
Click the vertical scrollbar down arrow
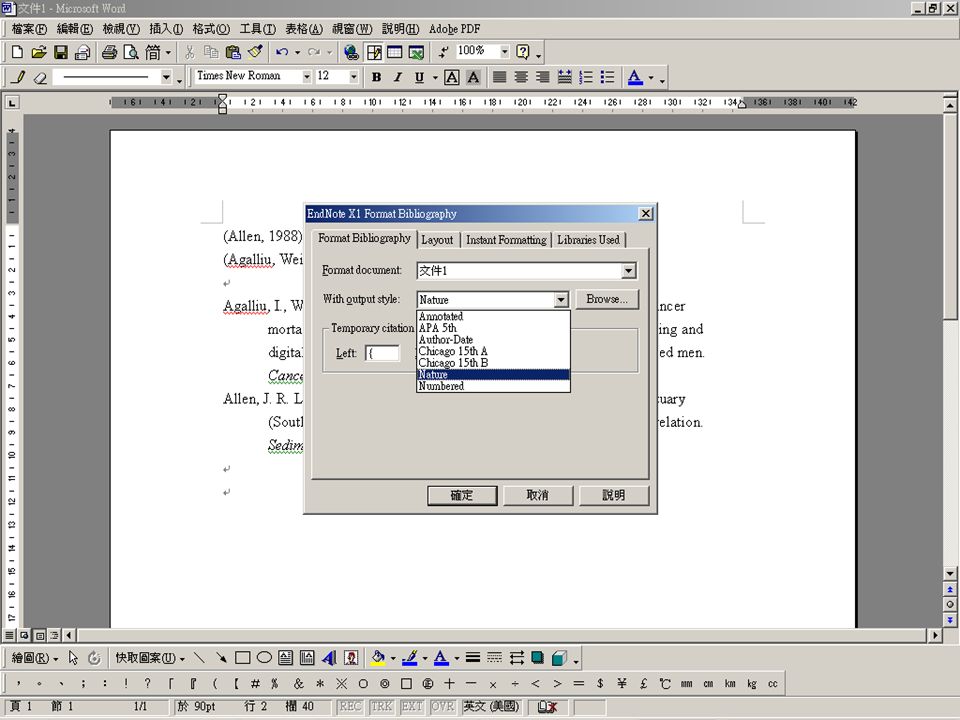tap(950, 574)
